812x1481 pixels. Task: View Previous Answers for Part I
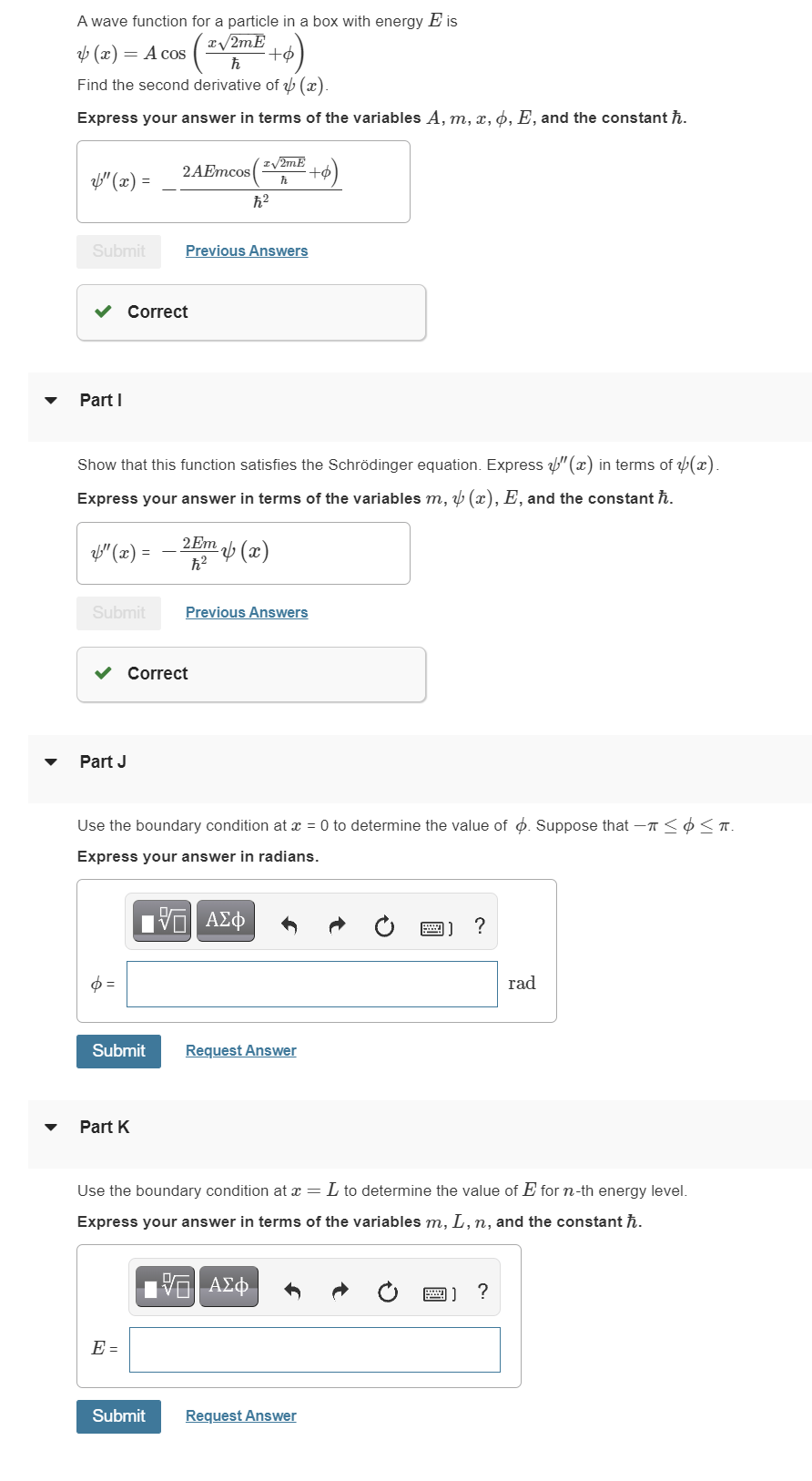pos(247,613)
